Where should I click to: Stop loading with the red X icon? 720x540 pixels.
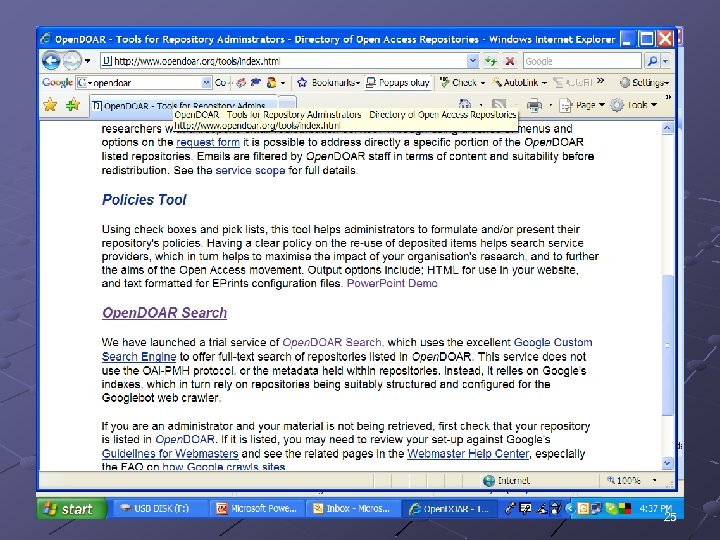[x=510, y=61]
